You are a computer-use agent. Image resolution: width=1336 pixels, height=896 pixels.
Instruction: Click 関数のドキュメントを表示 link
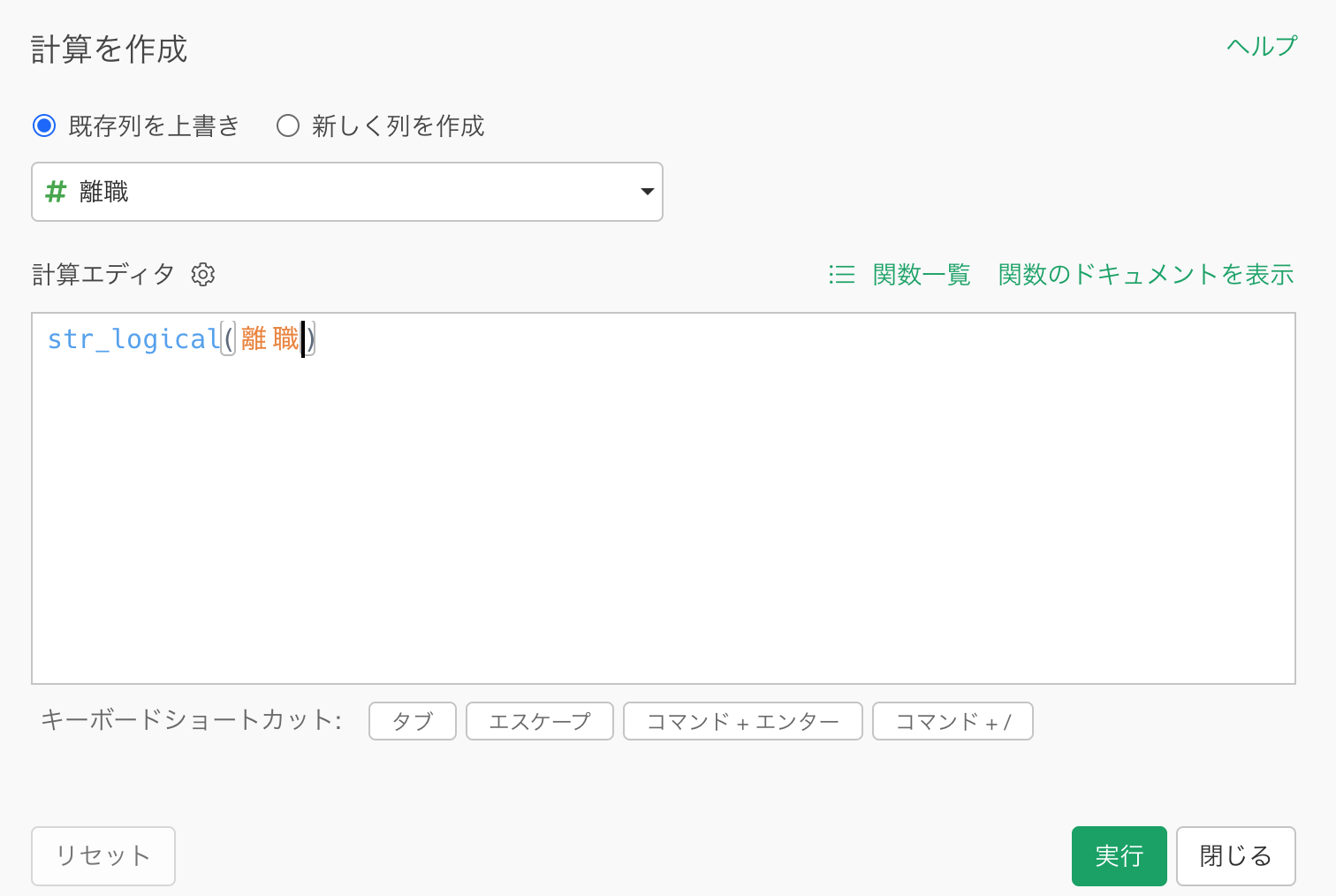[1145, 275]
